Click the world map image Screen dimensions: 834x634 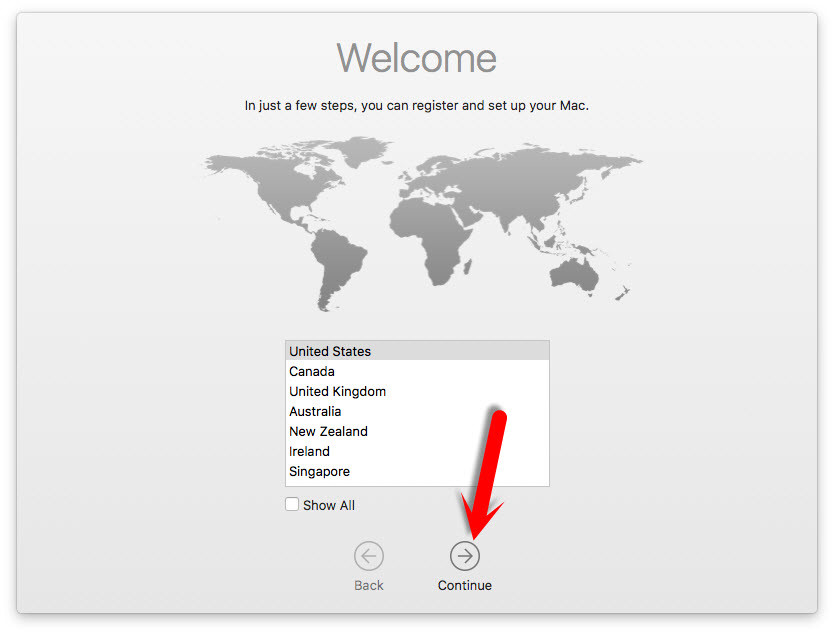coord(422,223)
